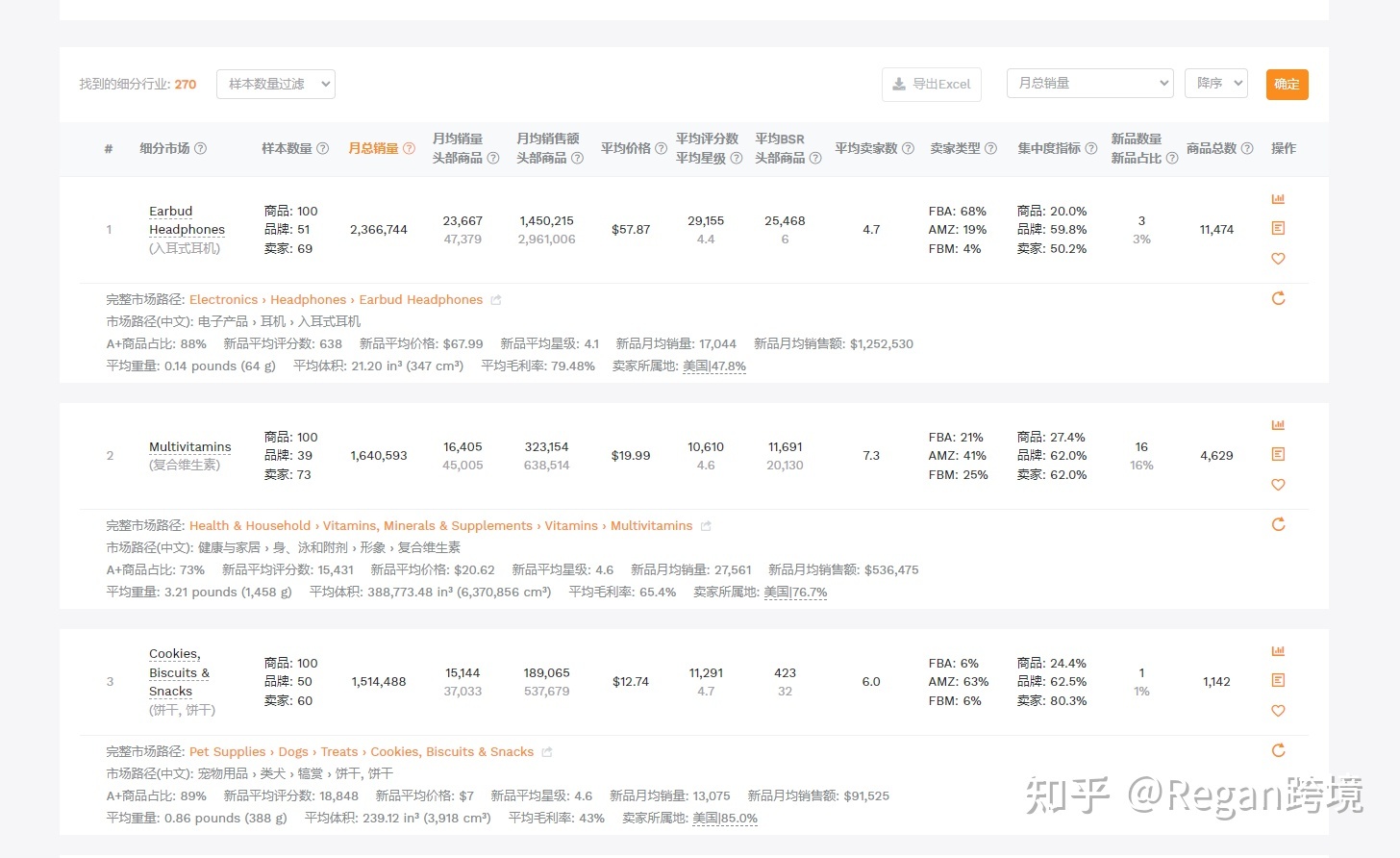Open chart icon for Earbud Headphones row
1400x858 pixels.
pos(1278,199)
